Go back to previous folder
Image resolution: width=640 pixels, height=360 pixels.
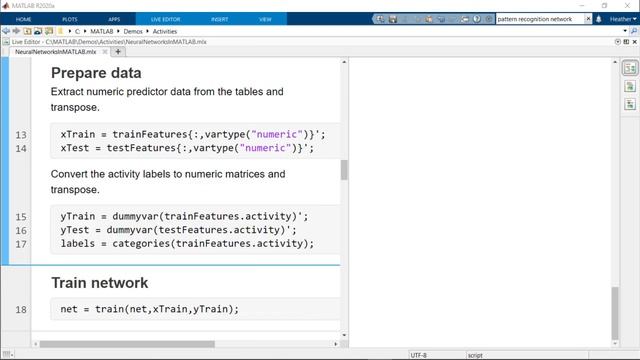[6, 31]
